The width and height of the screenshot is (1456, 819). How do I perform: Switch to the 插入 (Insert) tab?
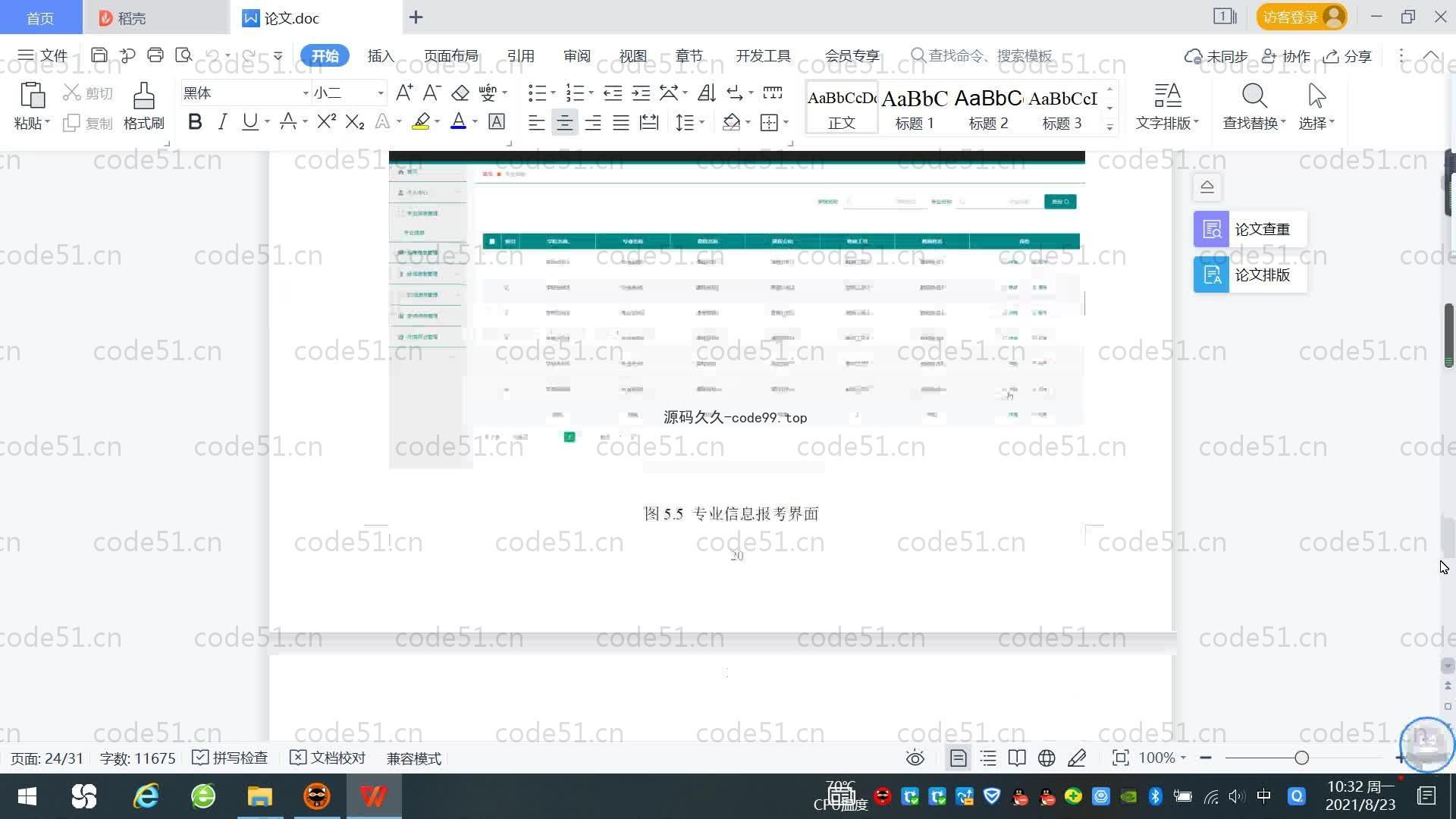click(x=381, y=55)
